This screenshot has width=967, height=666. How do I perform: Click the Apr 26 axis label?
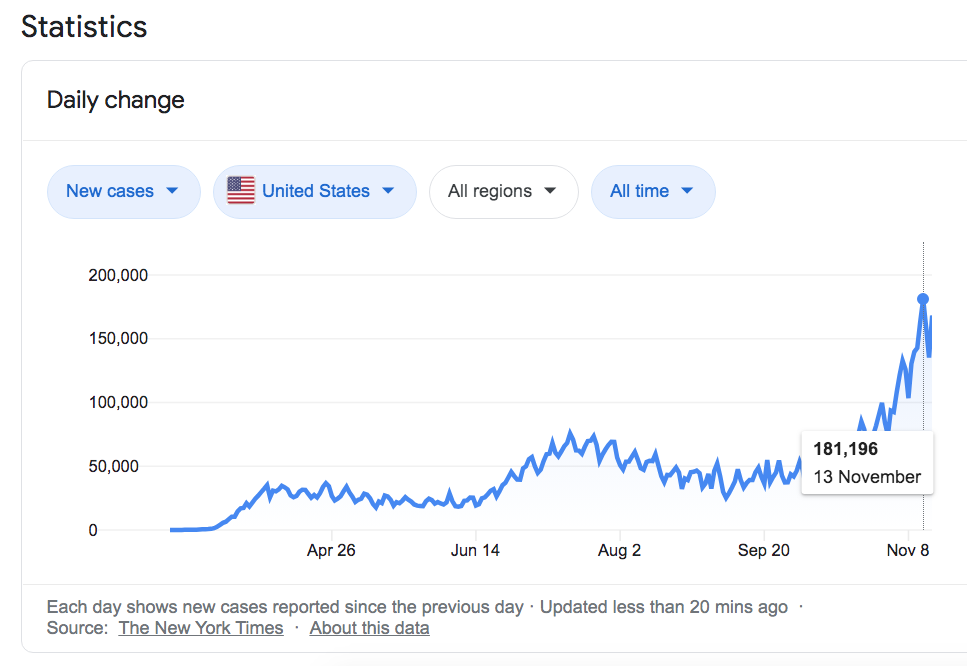331,550
